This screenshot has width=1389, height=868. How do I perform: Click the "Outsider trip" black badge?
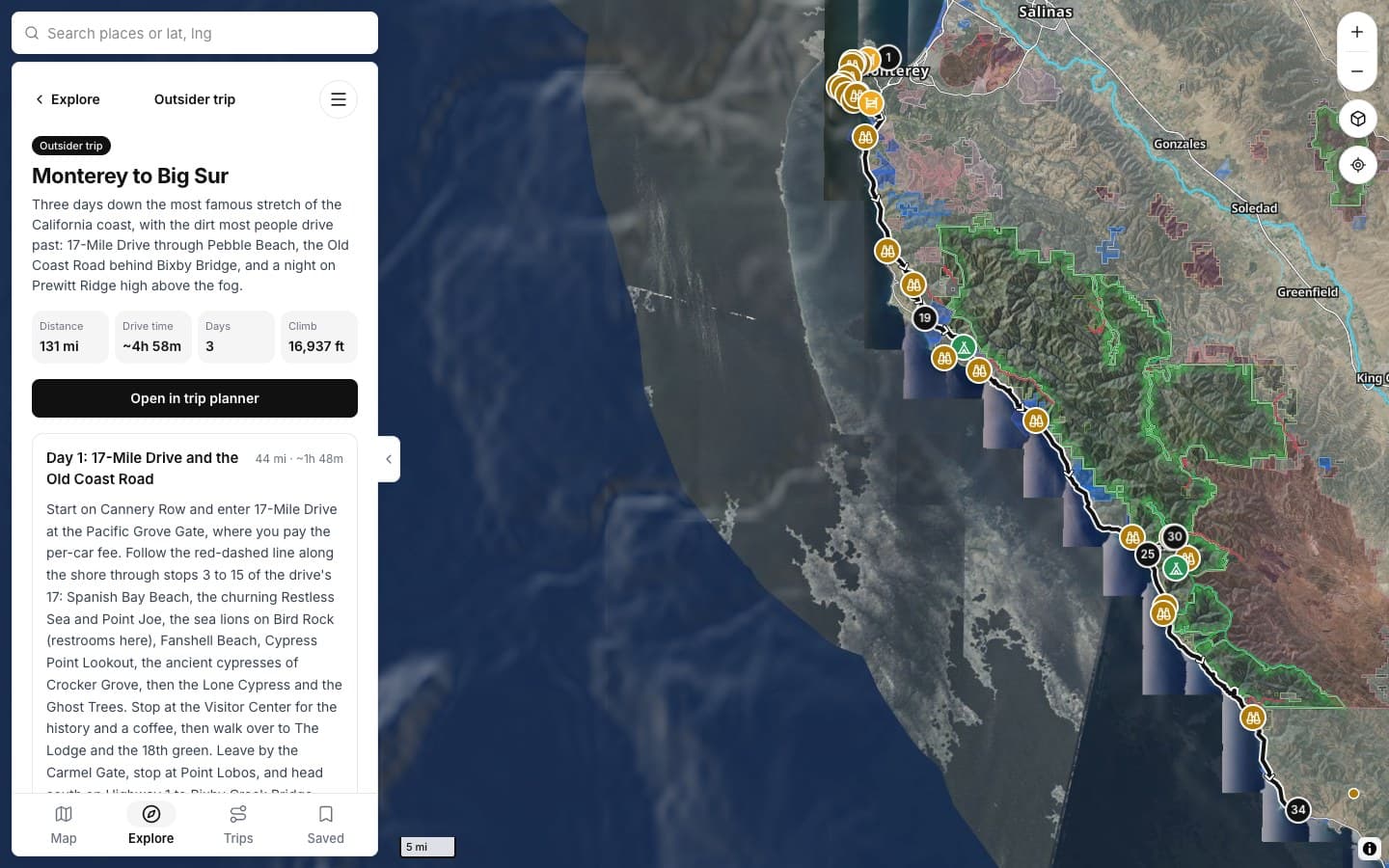pos(71,146)
